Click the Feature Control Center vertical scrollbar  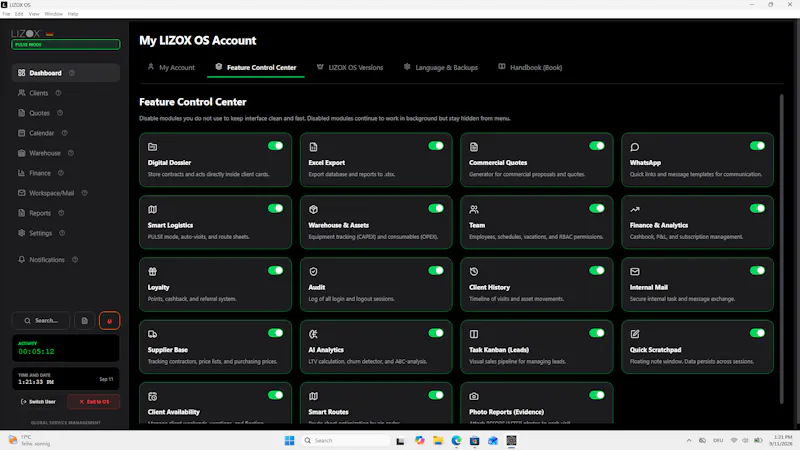point(781,250)
